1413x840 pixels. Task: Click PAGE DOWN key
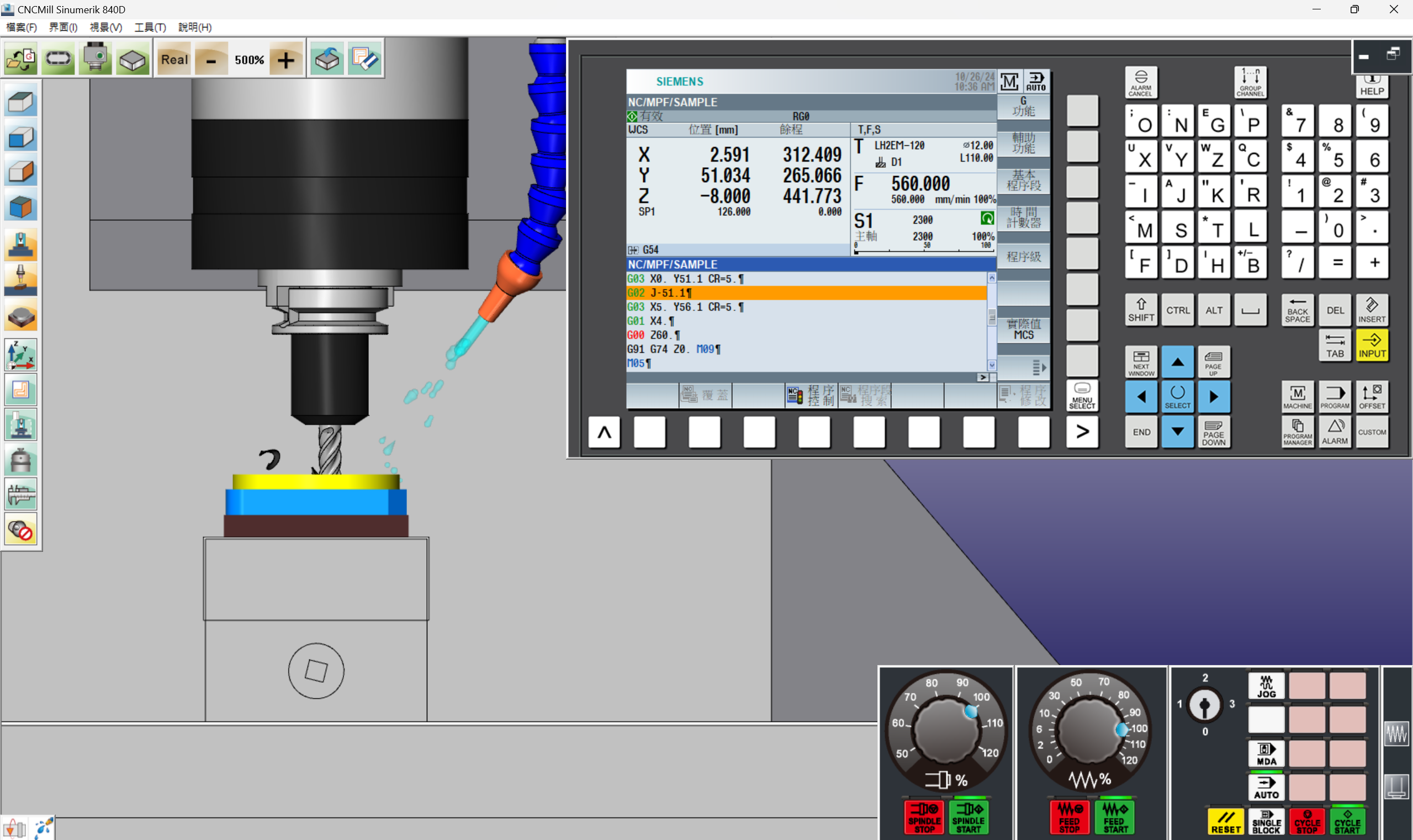pyautogui.click(x=1213, y=433)
